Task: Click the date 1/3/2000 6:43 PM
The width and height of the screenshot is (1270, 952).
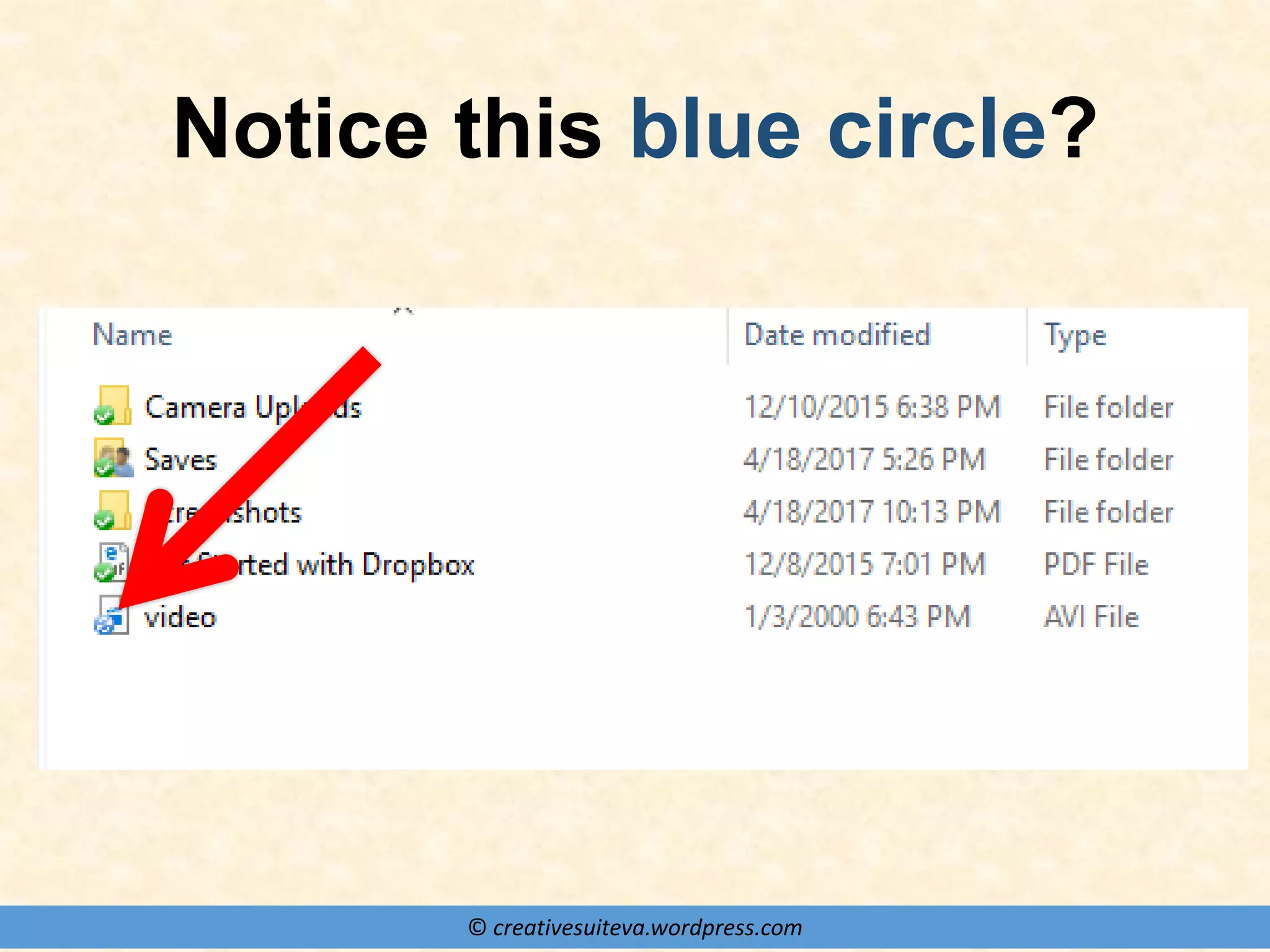Action: point(857,617)
